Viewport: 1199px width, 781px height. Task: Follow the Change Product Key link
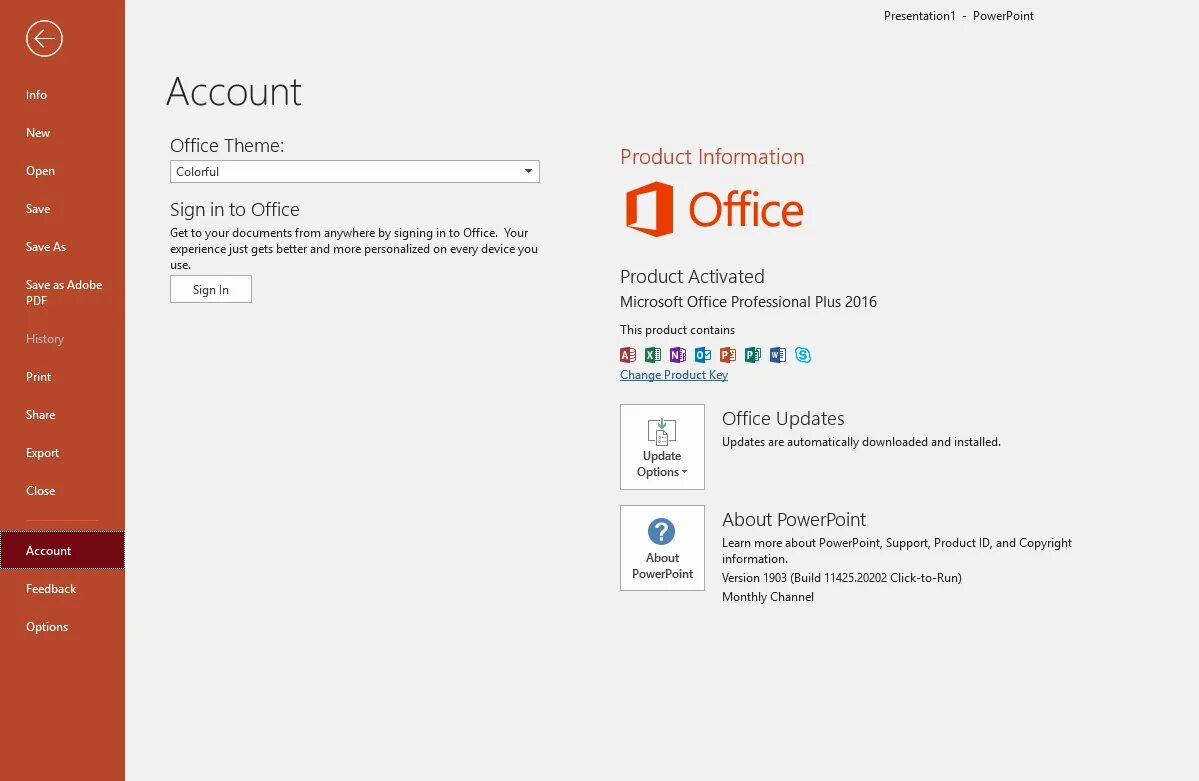tap(674, 375)
